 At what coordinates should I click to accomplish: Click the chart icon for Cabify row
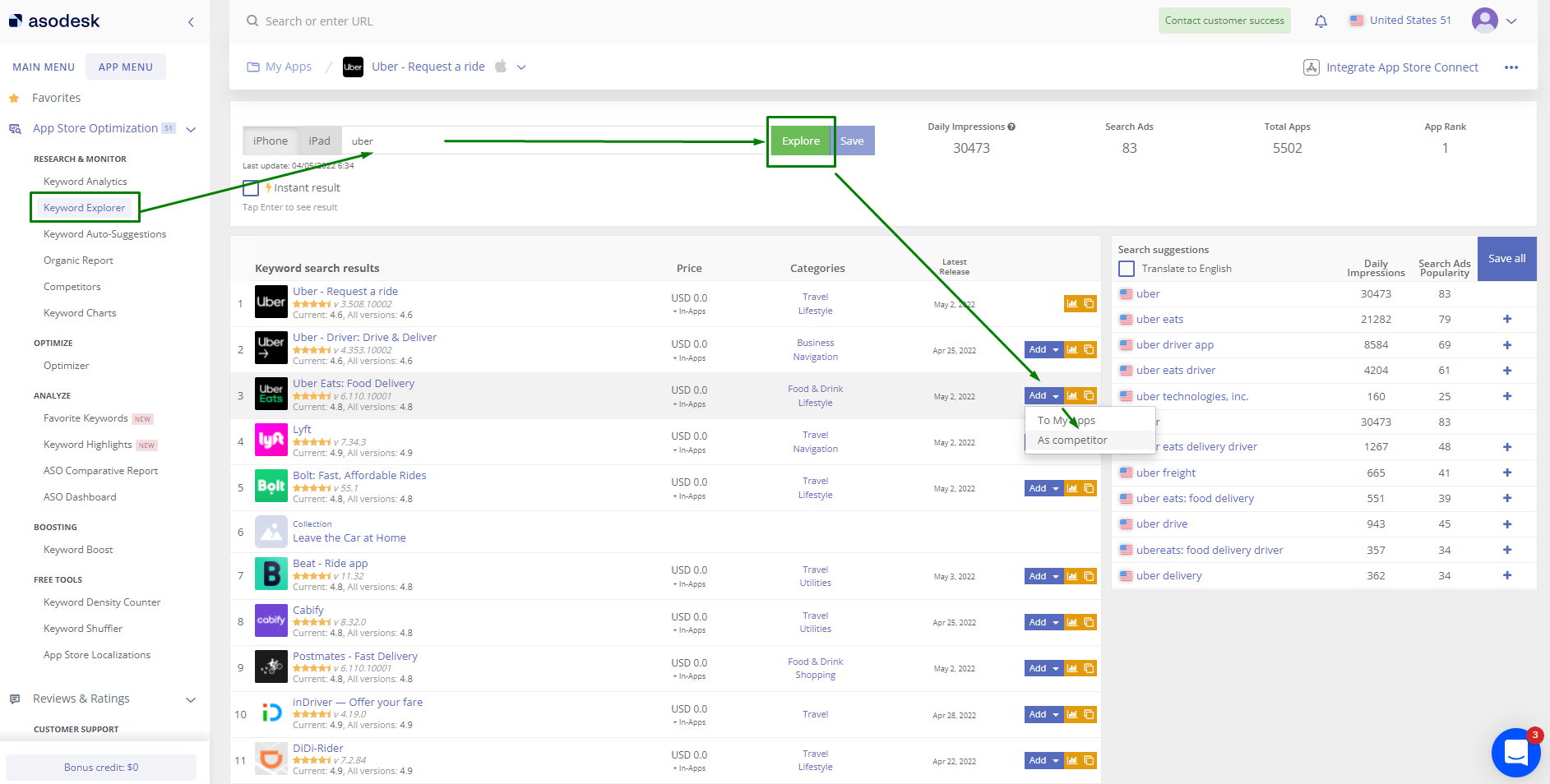point(1072,622)
